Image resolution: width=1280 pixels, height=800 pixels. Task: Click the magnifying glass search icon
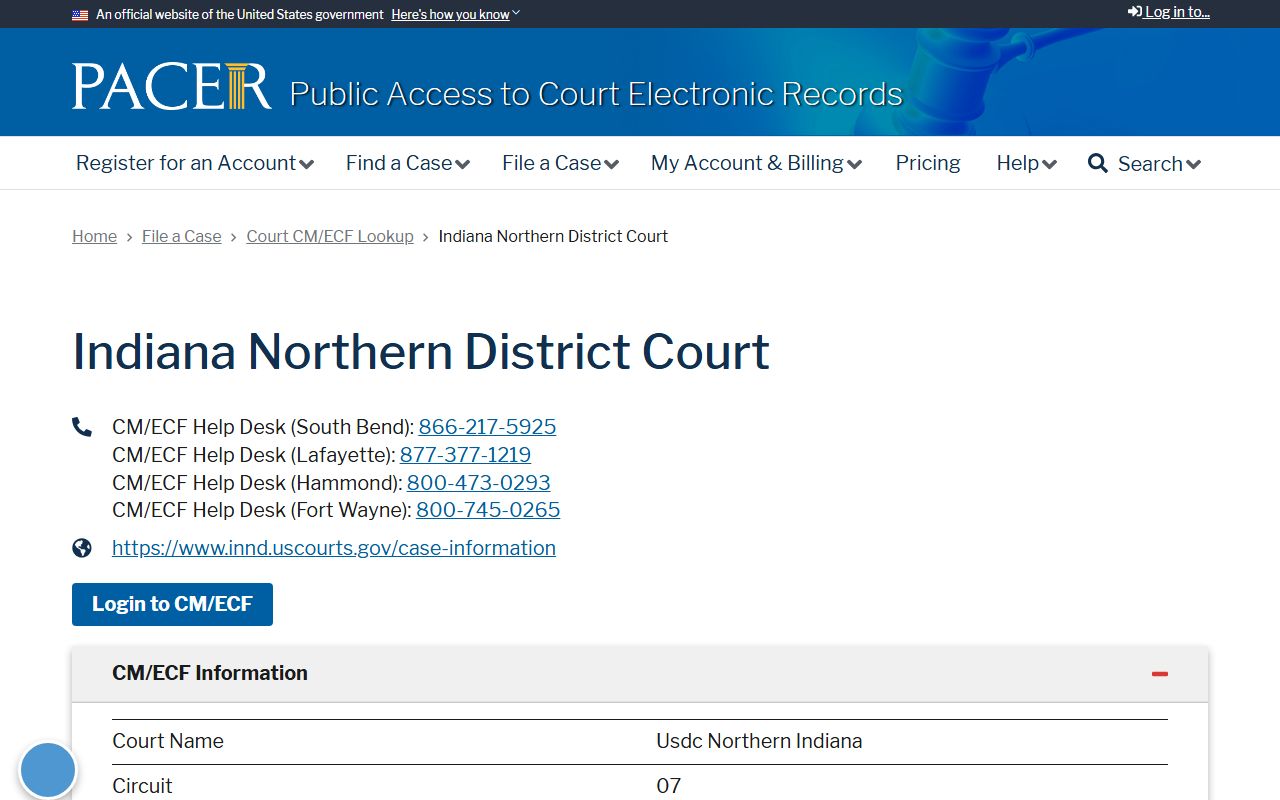[x=1098, y=163]
